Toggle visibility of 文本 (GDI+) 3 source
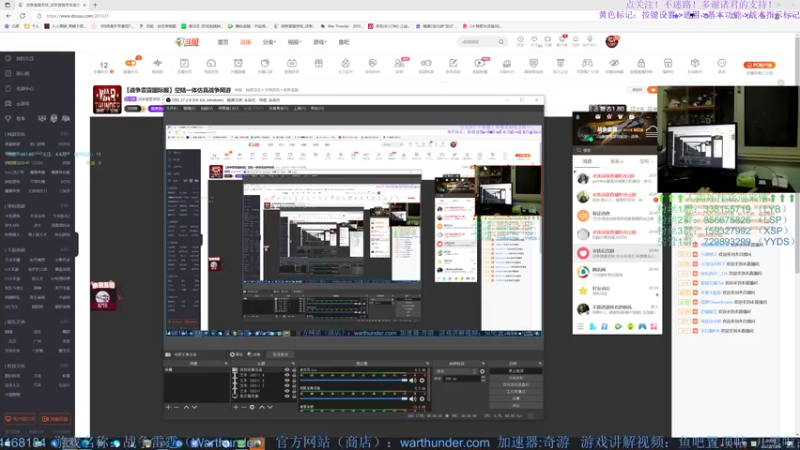 [287, 380]
